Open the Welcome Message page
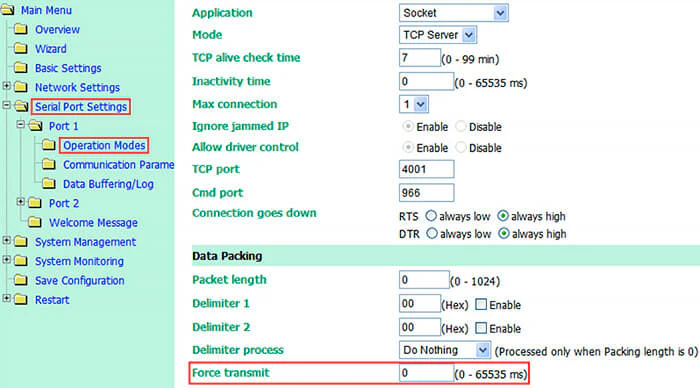Viewport: 700px width, 388px height. pyautogui.click(x=93, y=222)
